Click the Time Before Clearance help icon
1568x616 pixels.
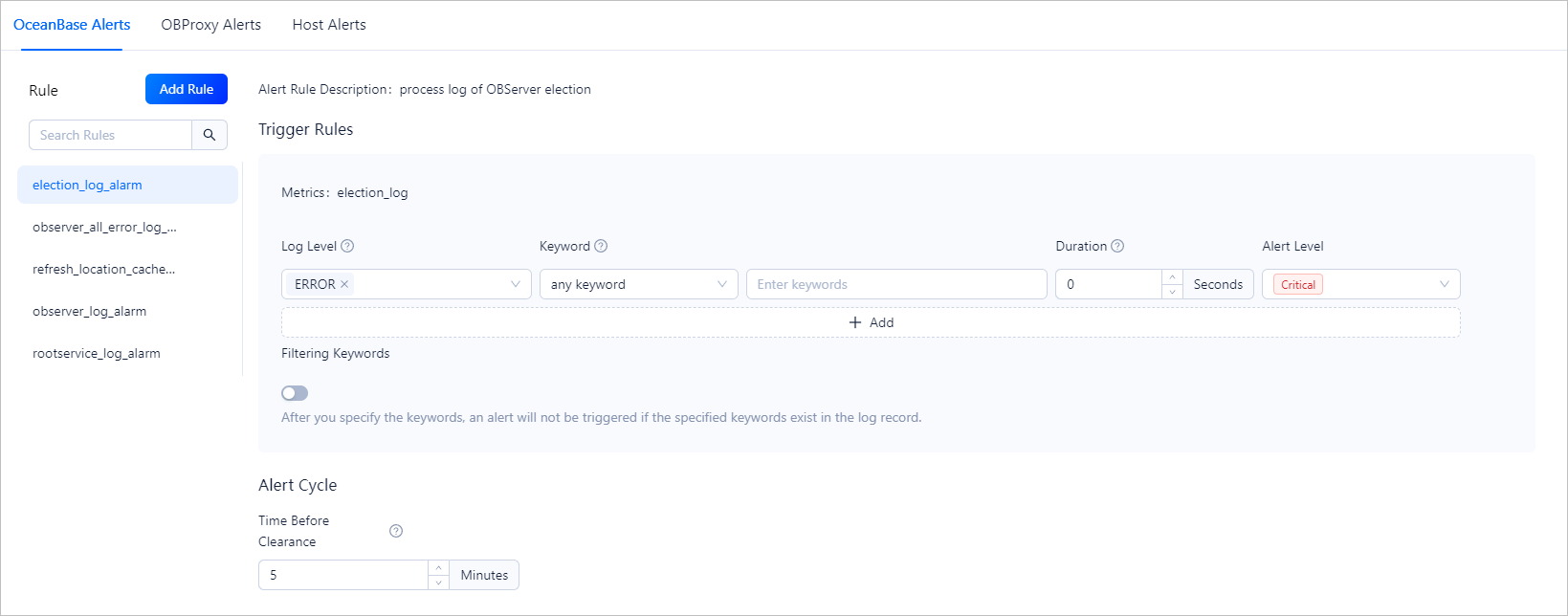click(396, 531)
